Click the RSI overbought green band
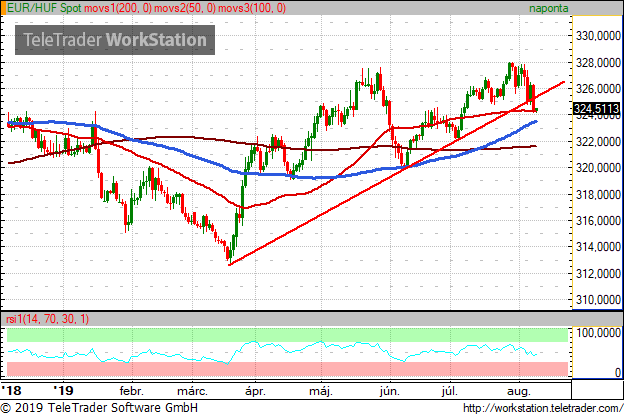 287,335
